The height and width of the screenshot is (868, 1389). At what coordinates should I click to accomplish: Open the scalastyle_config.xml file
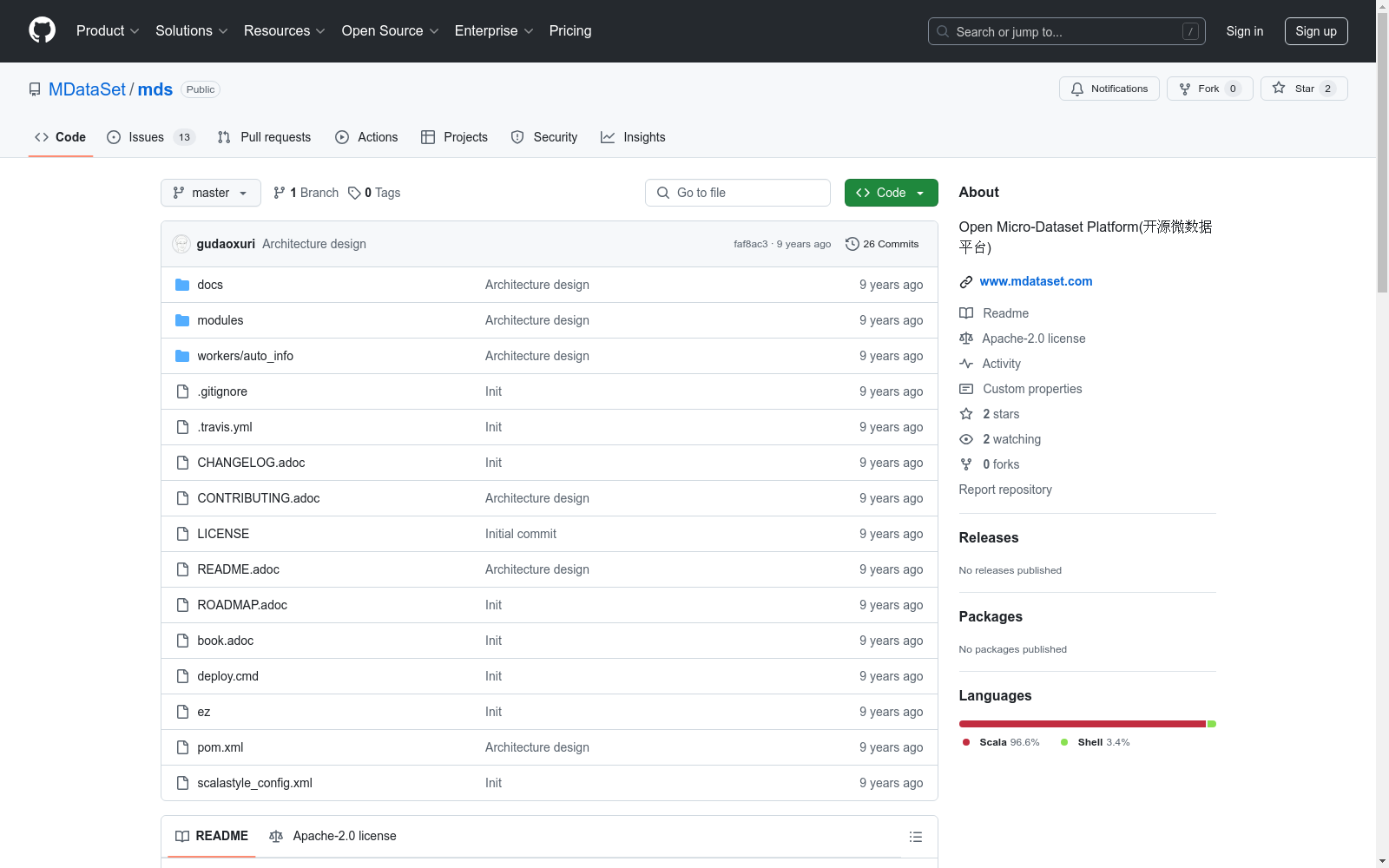coord(254,783)
